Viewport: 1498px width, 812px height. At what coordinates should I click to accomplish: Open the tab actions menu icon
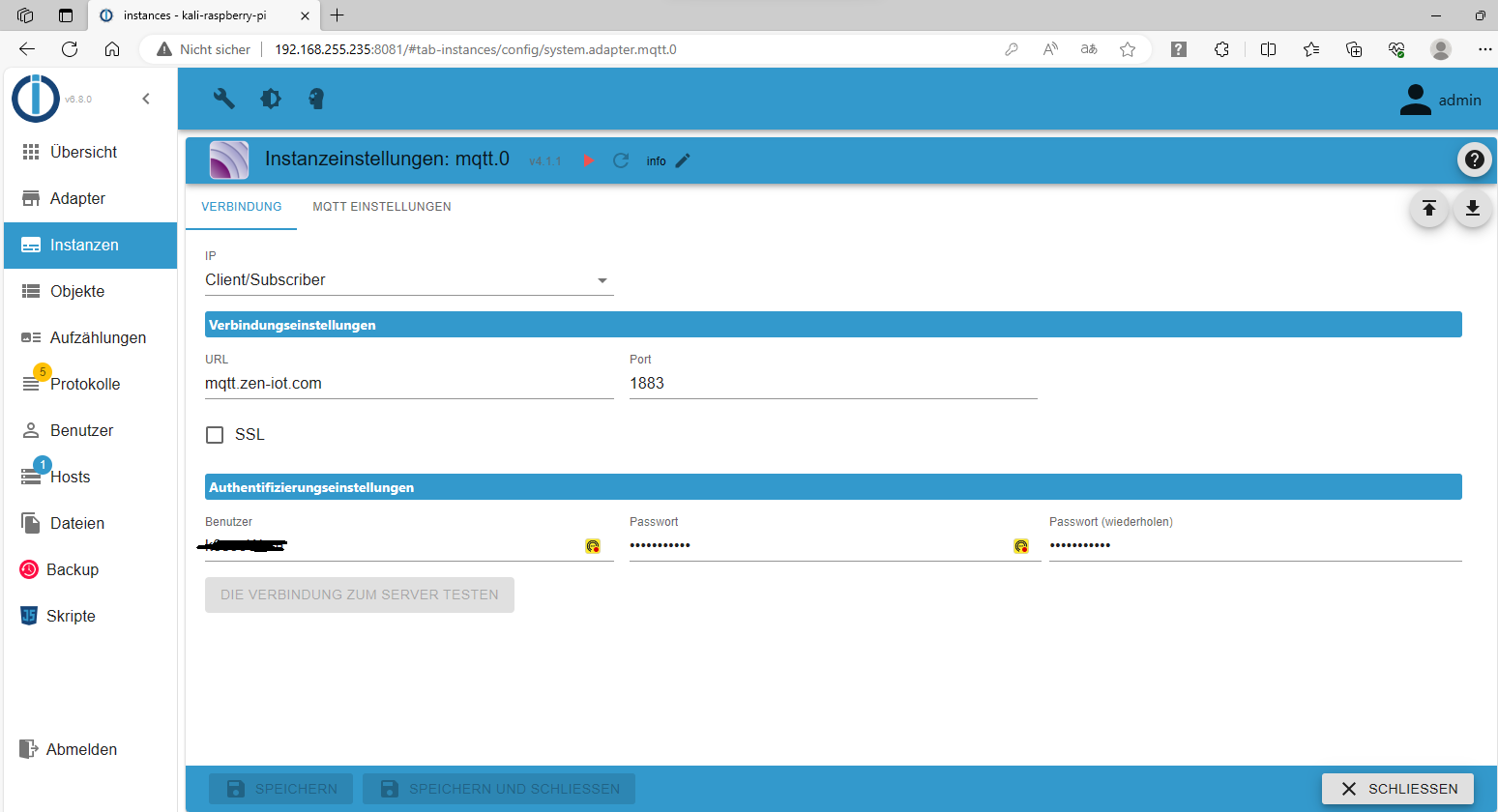pyautogui.click(x=66, y=15)
